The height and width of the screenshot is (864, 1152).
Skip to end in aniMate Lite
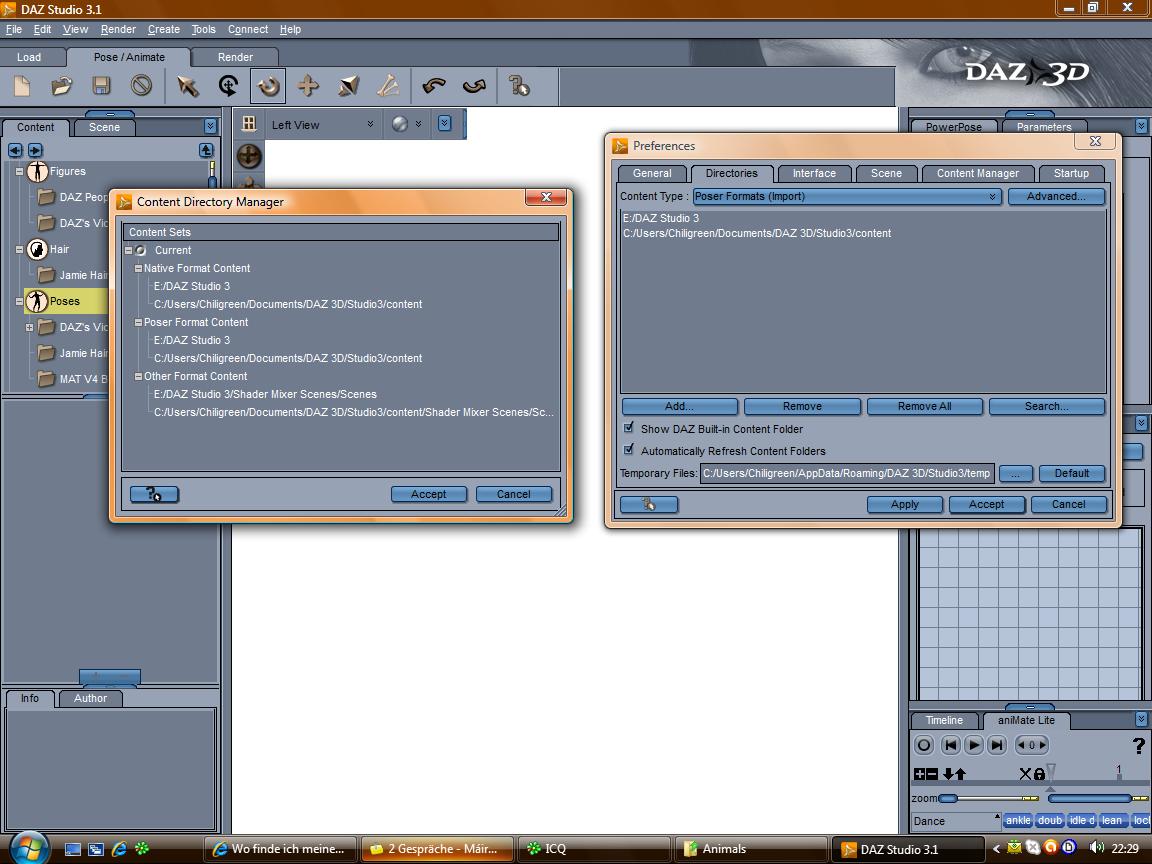pyautogui.click(x=996, y=745)
